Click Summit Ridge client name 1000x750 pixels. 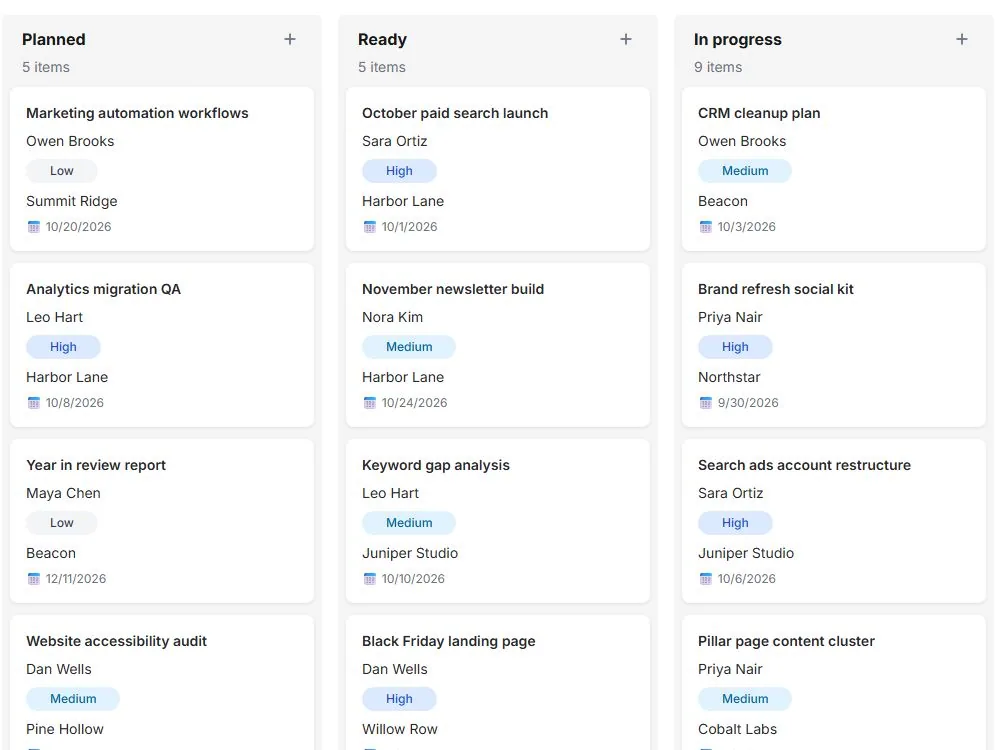pos(71,201)
